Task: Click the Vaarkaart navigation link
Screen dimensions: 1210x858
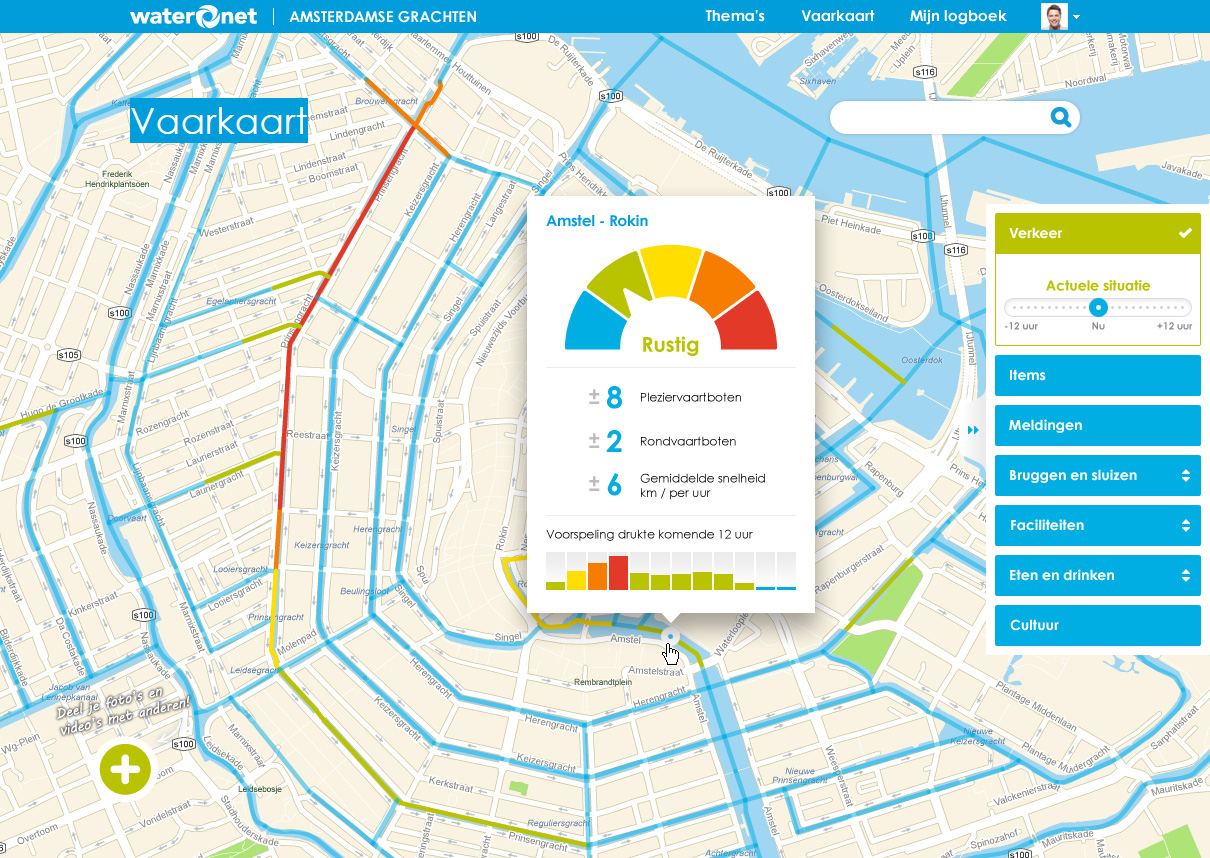Action: [837, 16]
